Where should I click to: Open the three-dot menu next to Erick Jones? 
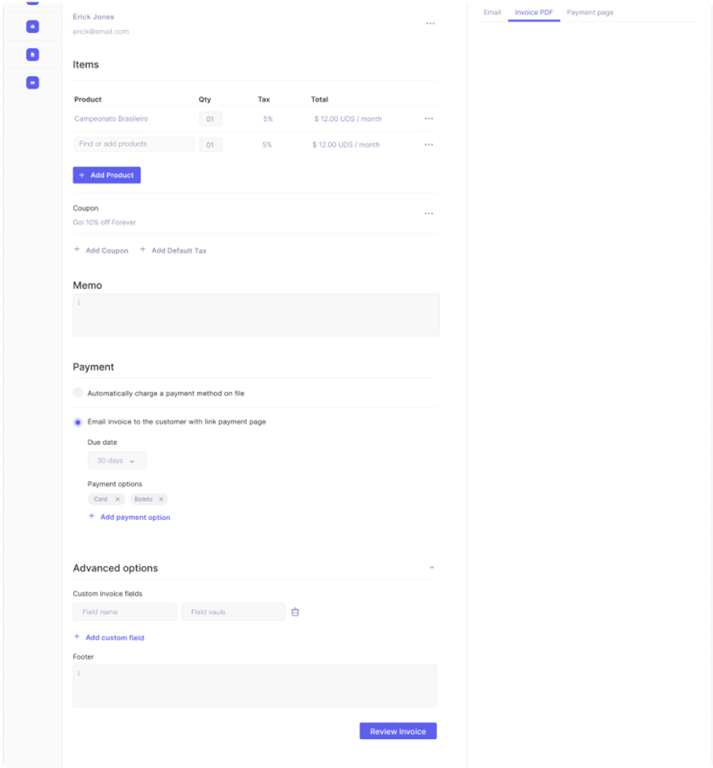click(x=430, y=24)
